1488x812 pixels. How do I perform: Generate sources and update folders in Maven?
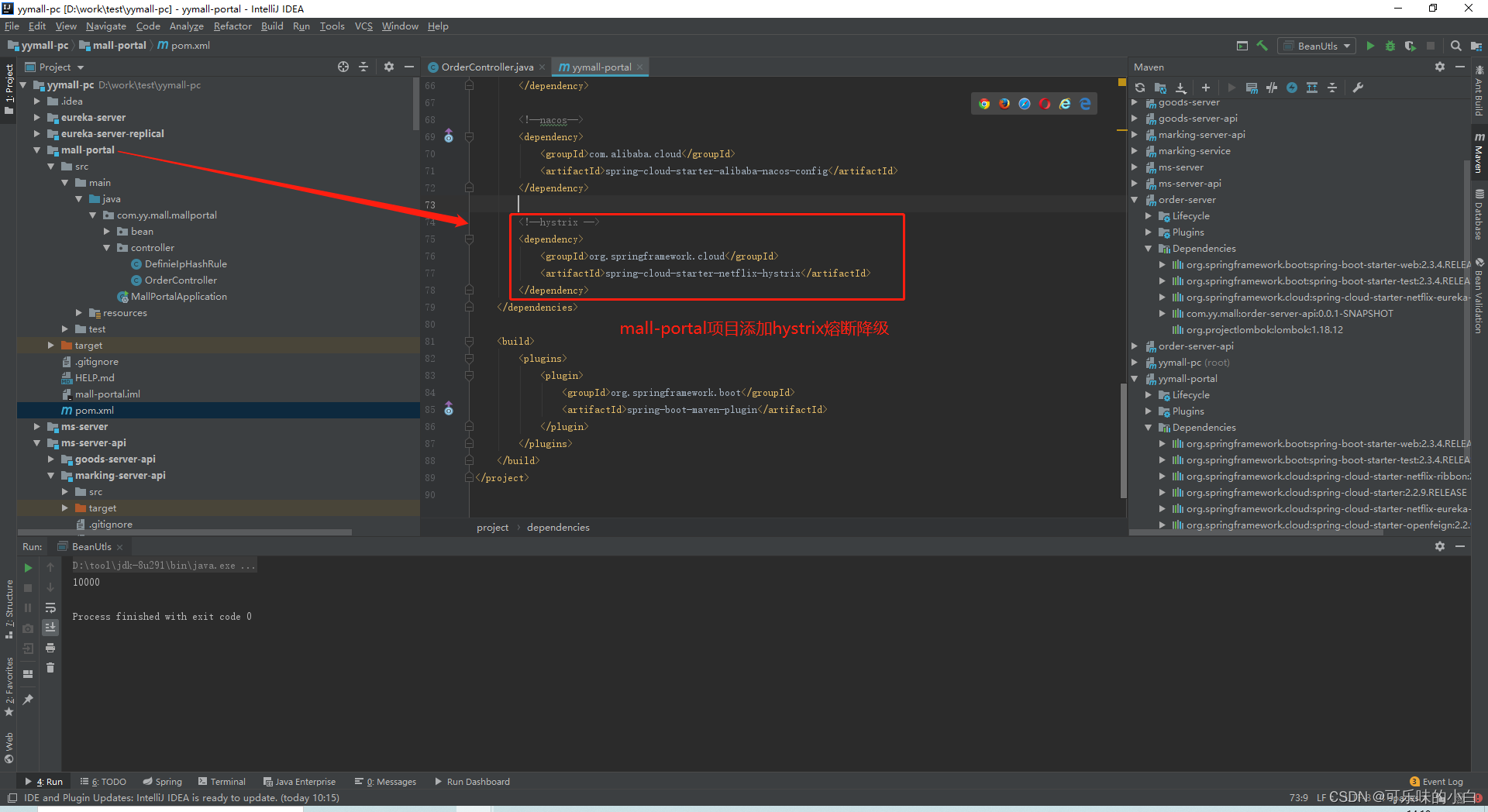(1160, 88)
